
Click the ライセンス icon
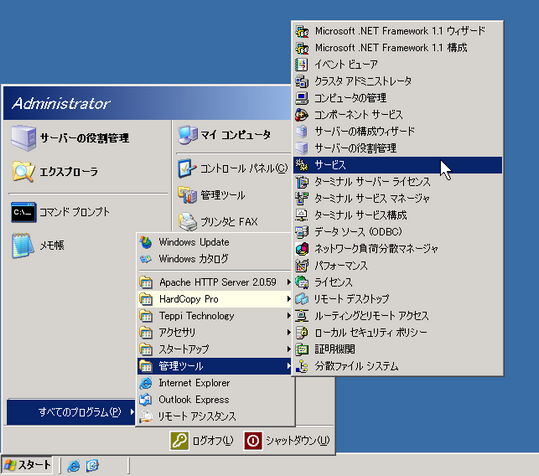point(302,283)
